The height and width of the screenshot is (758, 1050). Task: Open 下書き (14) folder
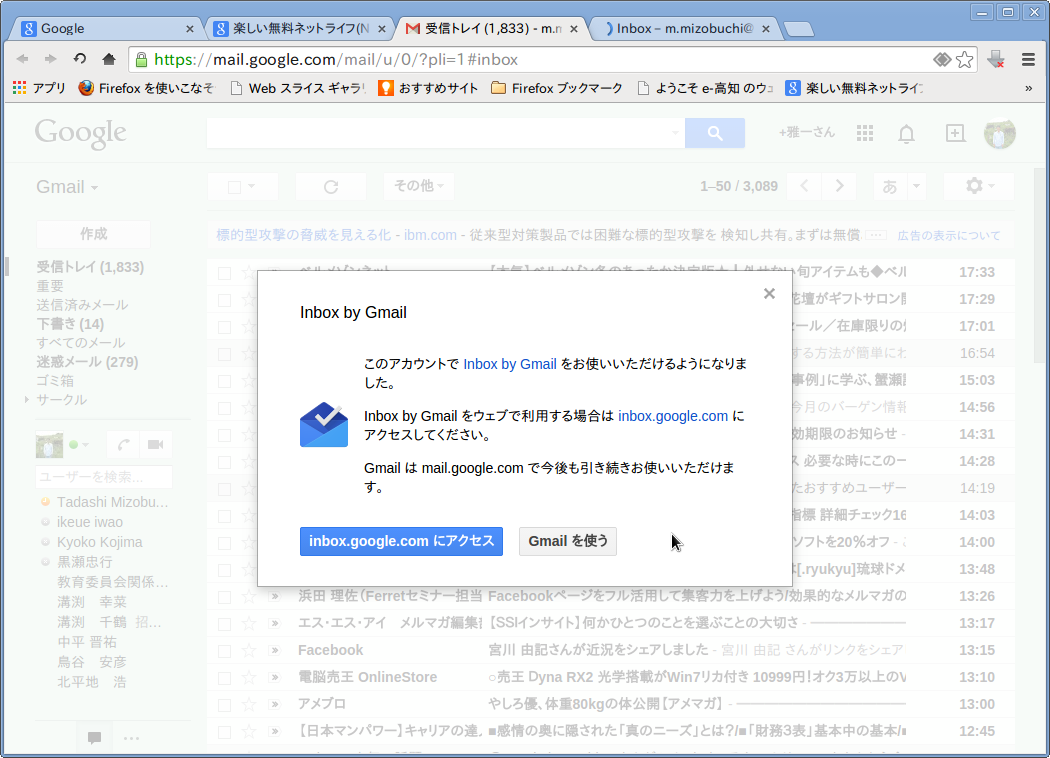[70, 324]
